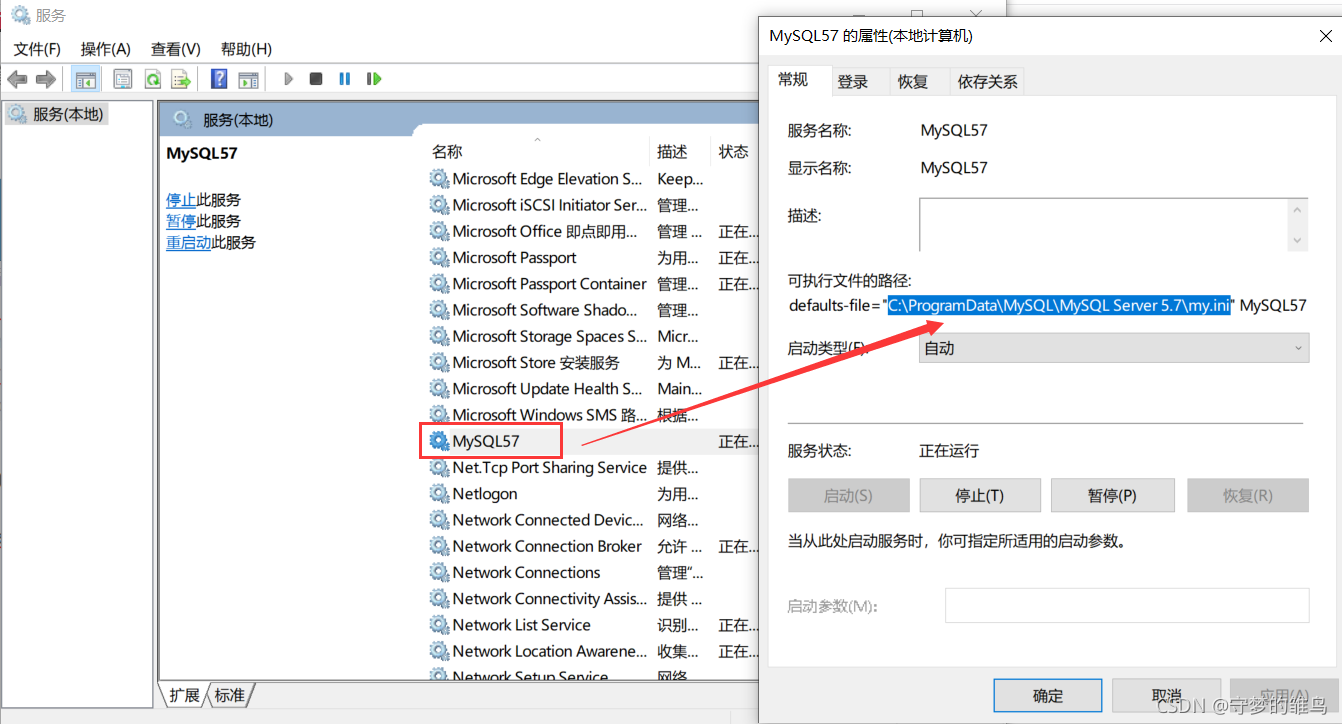This screenshot has width=1342, height=724.
Task: Select the Network Connectivity Assis... service name
Action: click(x=550, y=599)
